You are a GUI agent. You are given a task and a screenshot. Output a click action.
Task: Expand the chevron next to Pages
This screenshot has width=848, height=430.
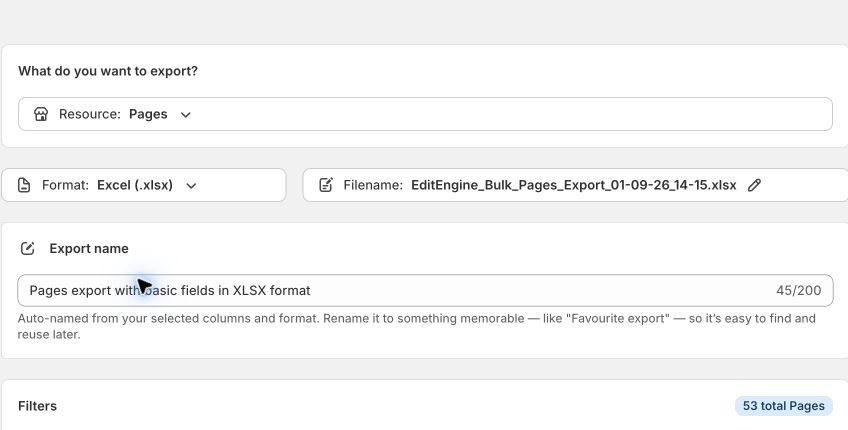coord(186,115)
